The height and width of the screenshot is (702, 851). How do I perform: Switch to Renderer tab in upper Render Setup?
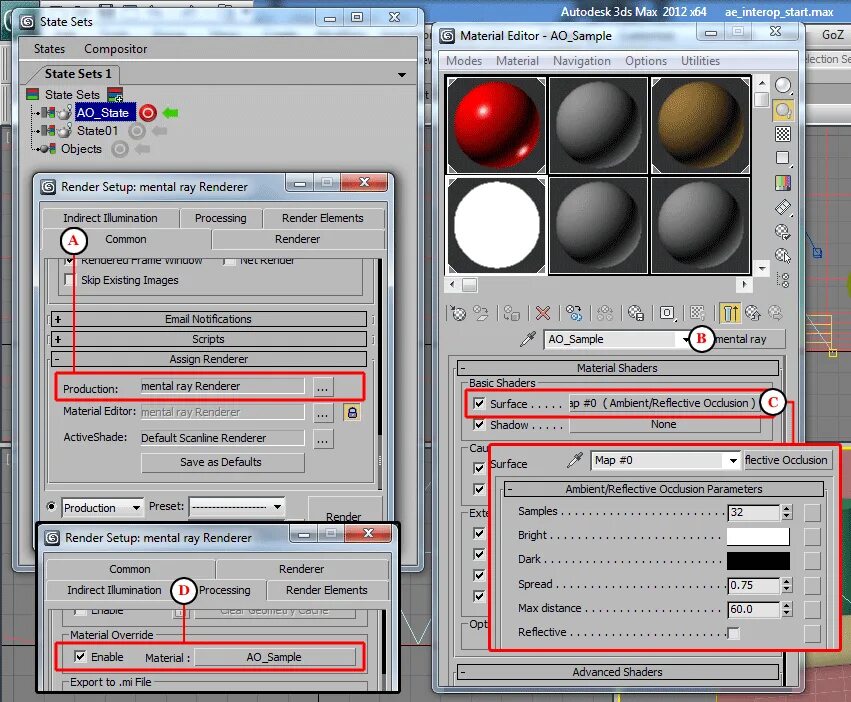click(297, 239)
